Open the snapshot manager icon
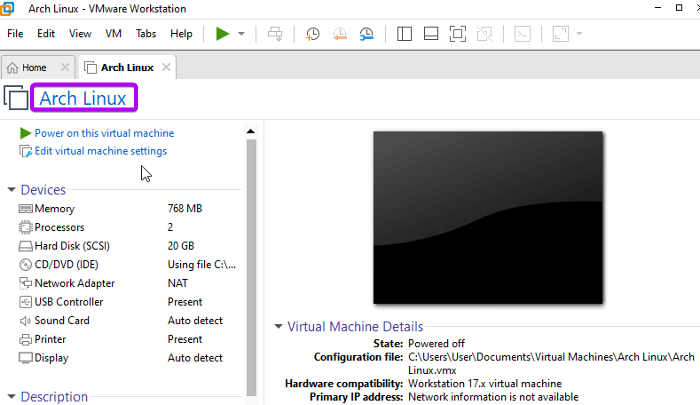Viewport: 700px width, 405px height. point(367,33)
